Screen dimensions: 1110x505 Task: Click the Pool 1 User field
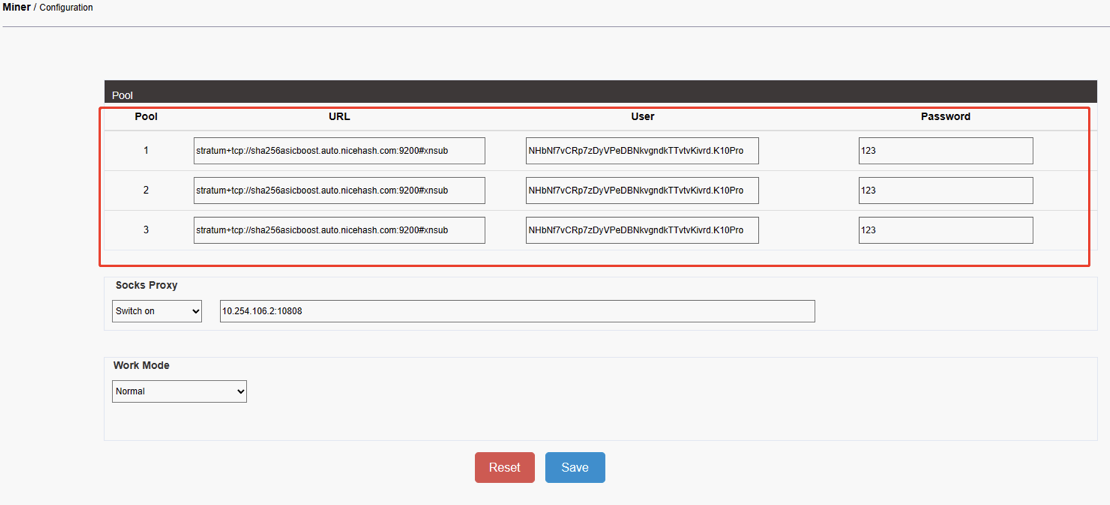click(642, 151)
